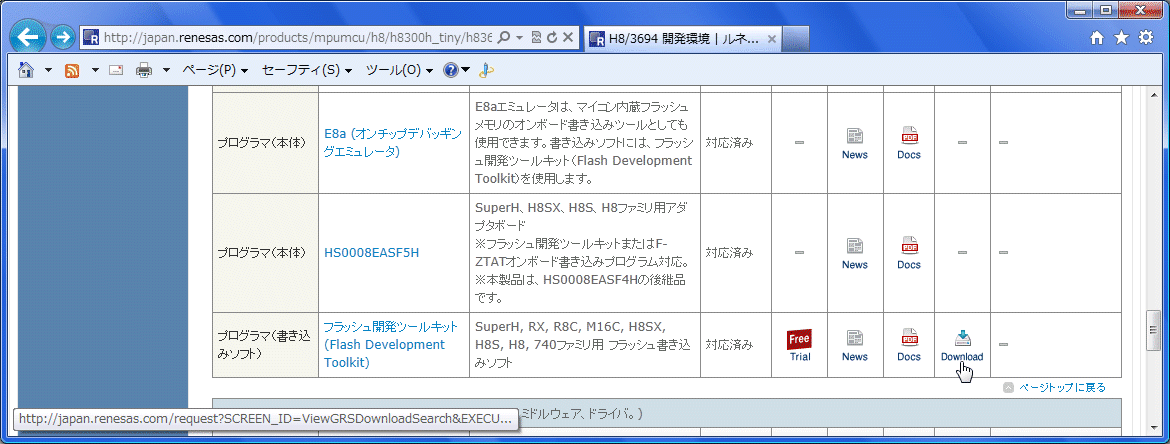Close the H8/3694 開発環境 tab
Image resolution: width=1170 pixels, height=444 pixels.
(x=772, y=38)
